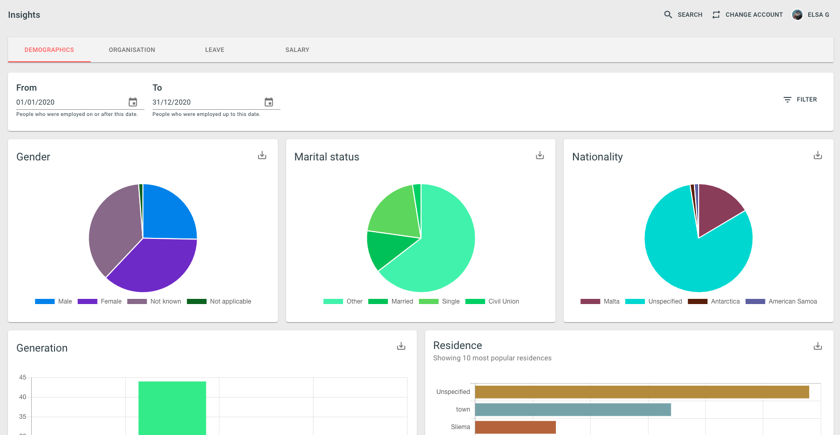Click the Marital status card heading

pos(327,157)
